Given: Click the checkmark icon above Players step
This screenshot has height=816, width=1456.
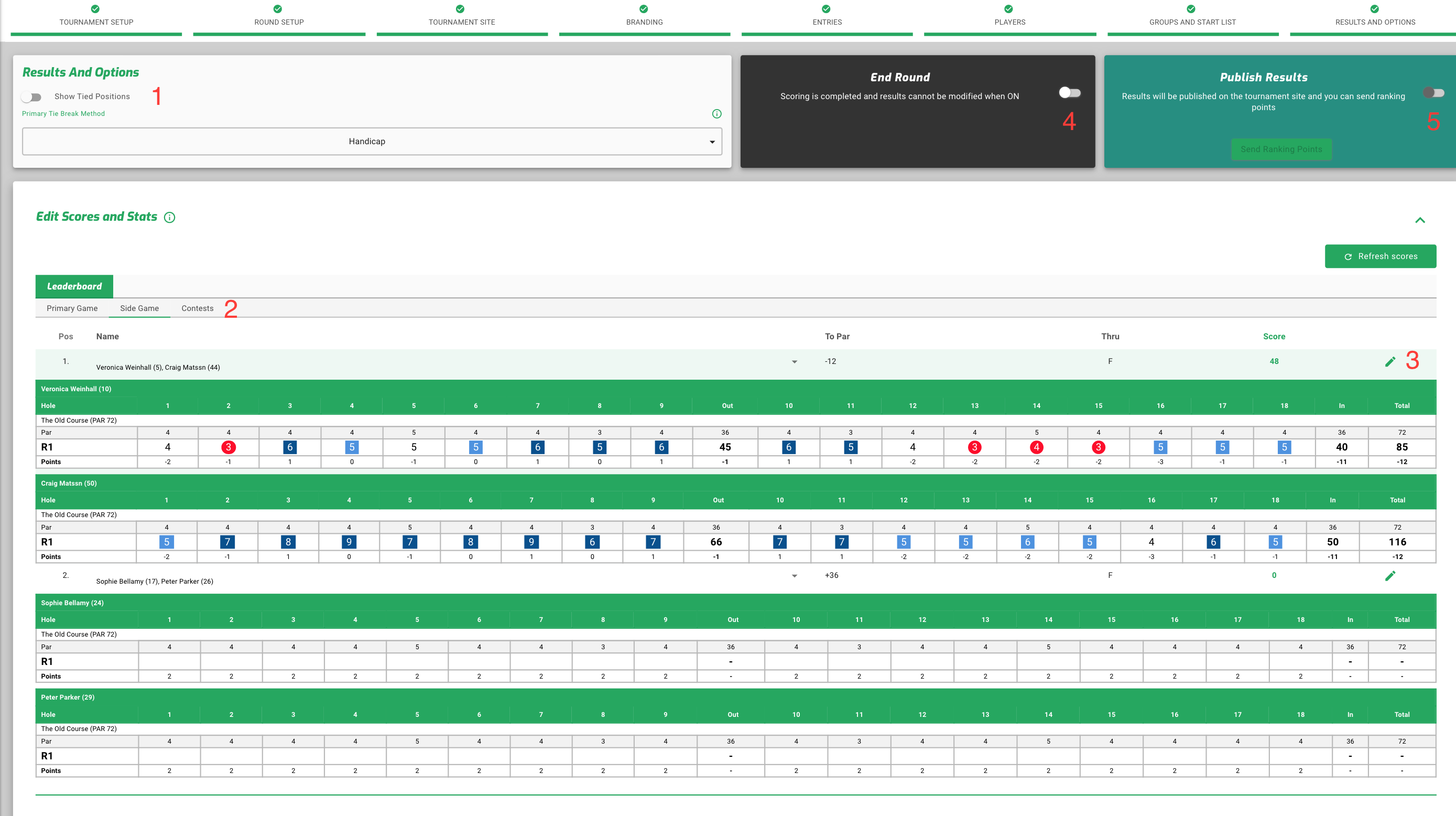Looking at the screenshot, I should click(x=1009, y=8).
